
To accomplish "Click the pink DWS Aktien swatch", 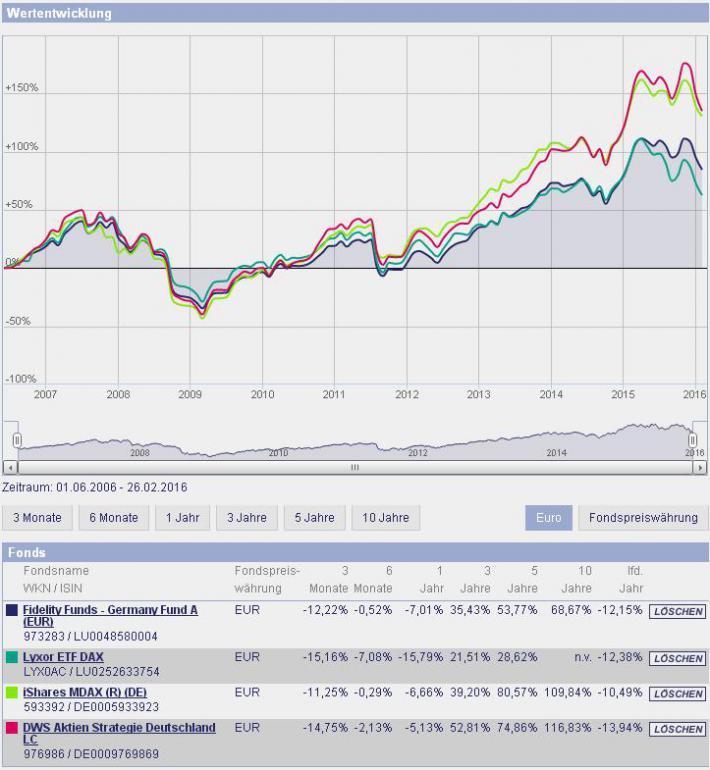I will coord(12,728).
